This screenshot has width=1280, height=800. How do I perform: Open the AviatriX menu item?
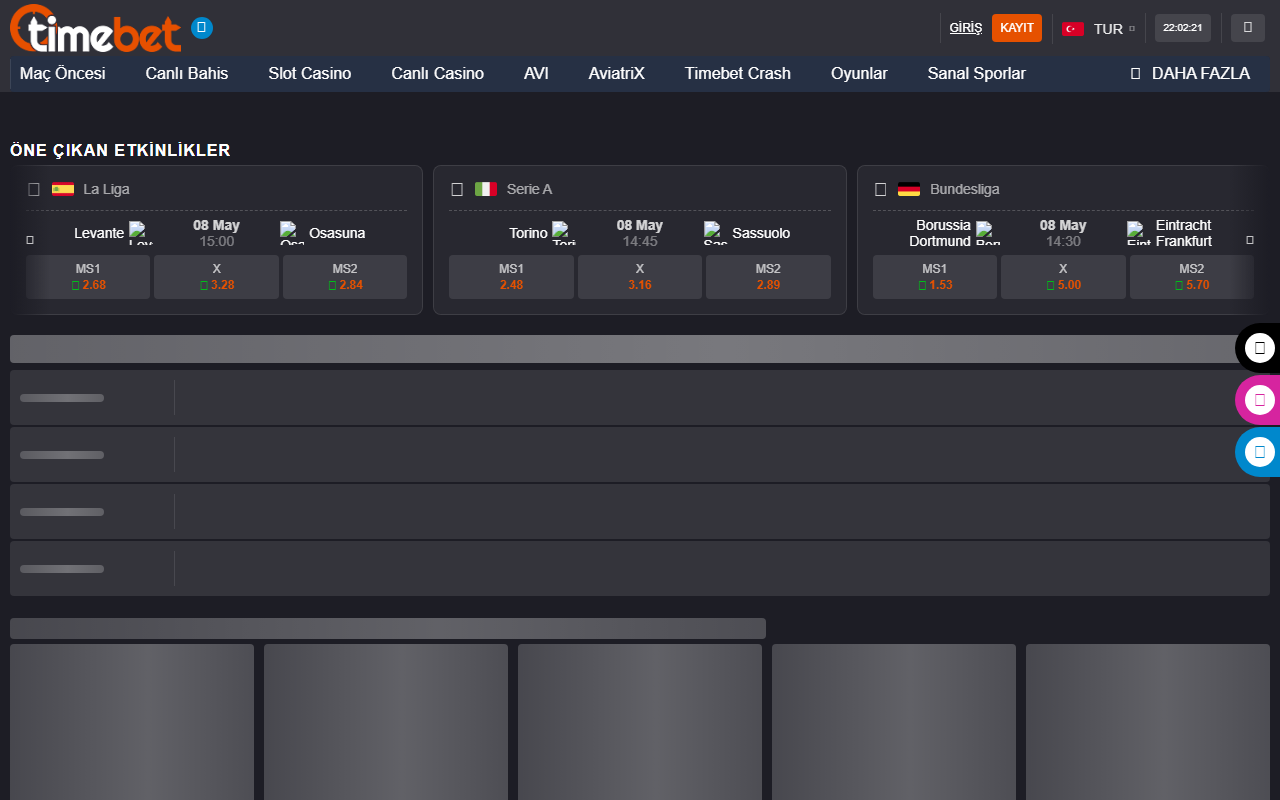click(x=617, y=73)
